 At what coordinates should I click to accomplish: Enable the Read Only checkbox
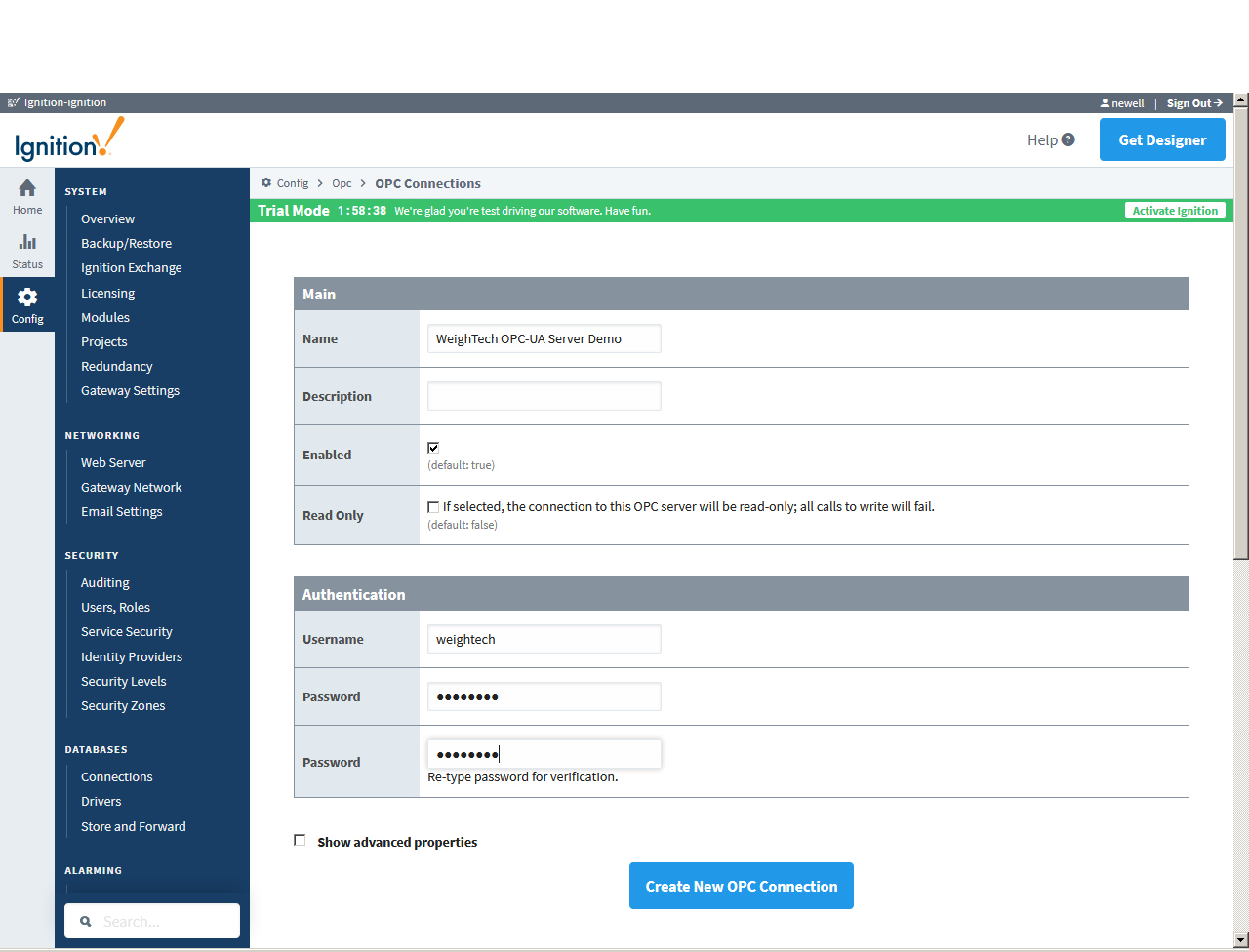click(432, 506)
